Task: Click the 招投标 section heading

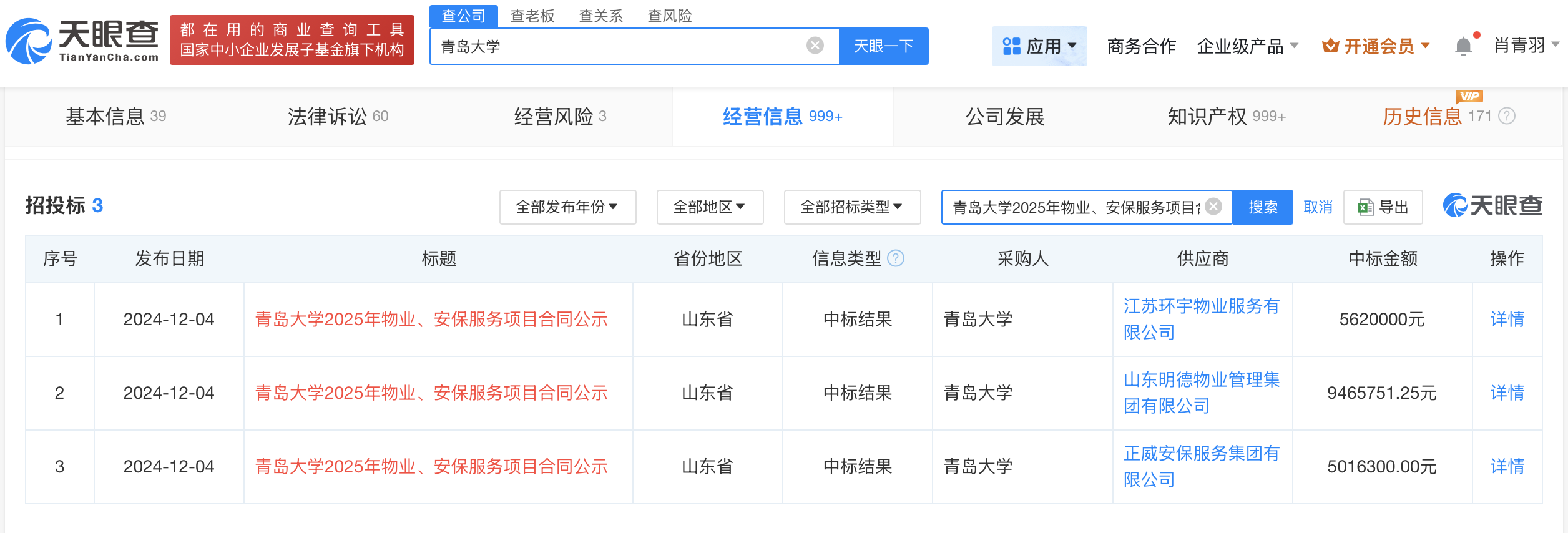Action: coord(64,206)
